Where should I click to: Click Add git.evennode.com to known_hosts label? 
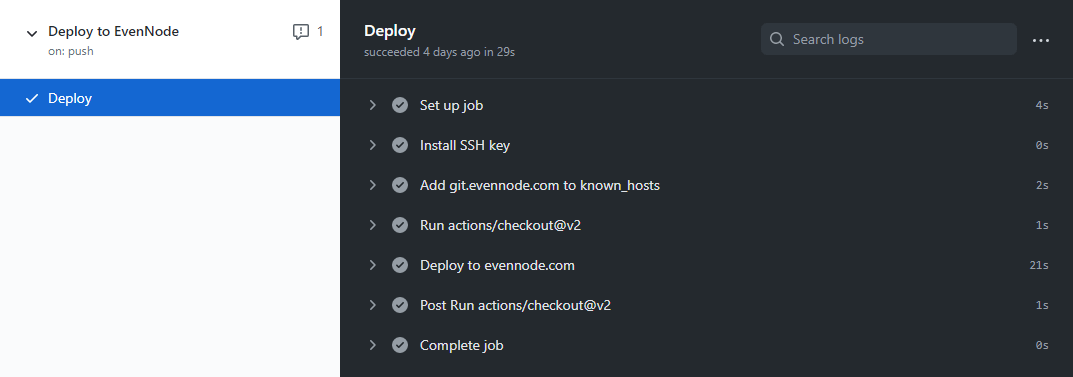pyautogui.click(x=540, y=185)
